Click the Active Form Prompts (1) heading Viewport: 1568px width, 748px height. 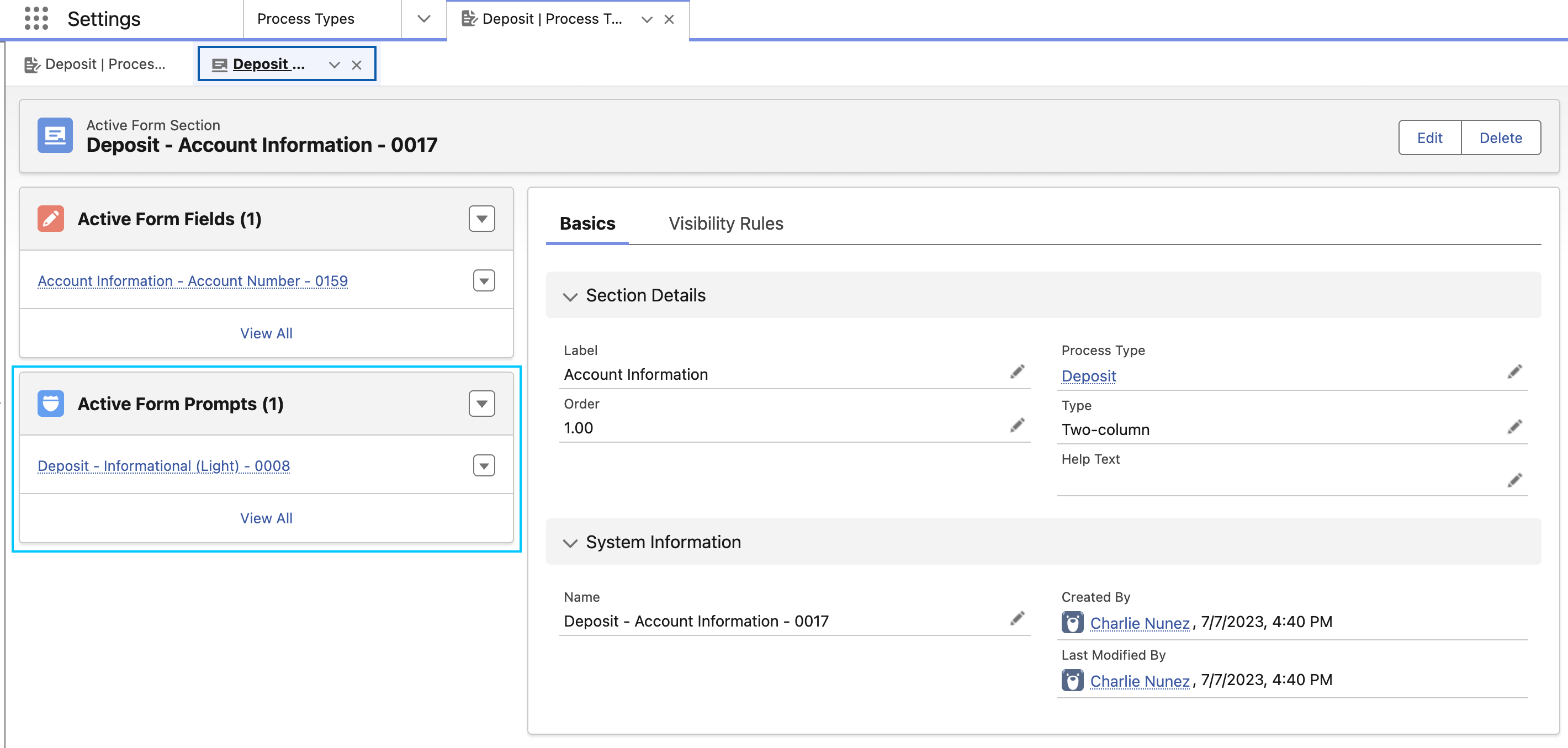pyautogui.click(x=180, y=404)
